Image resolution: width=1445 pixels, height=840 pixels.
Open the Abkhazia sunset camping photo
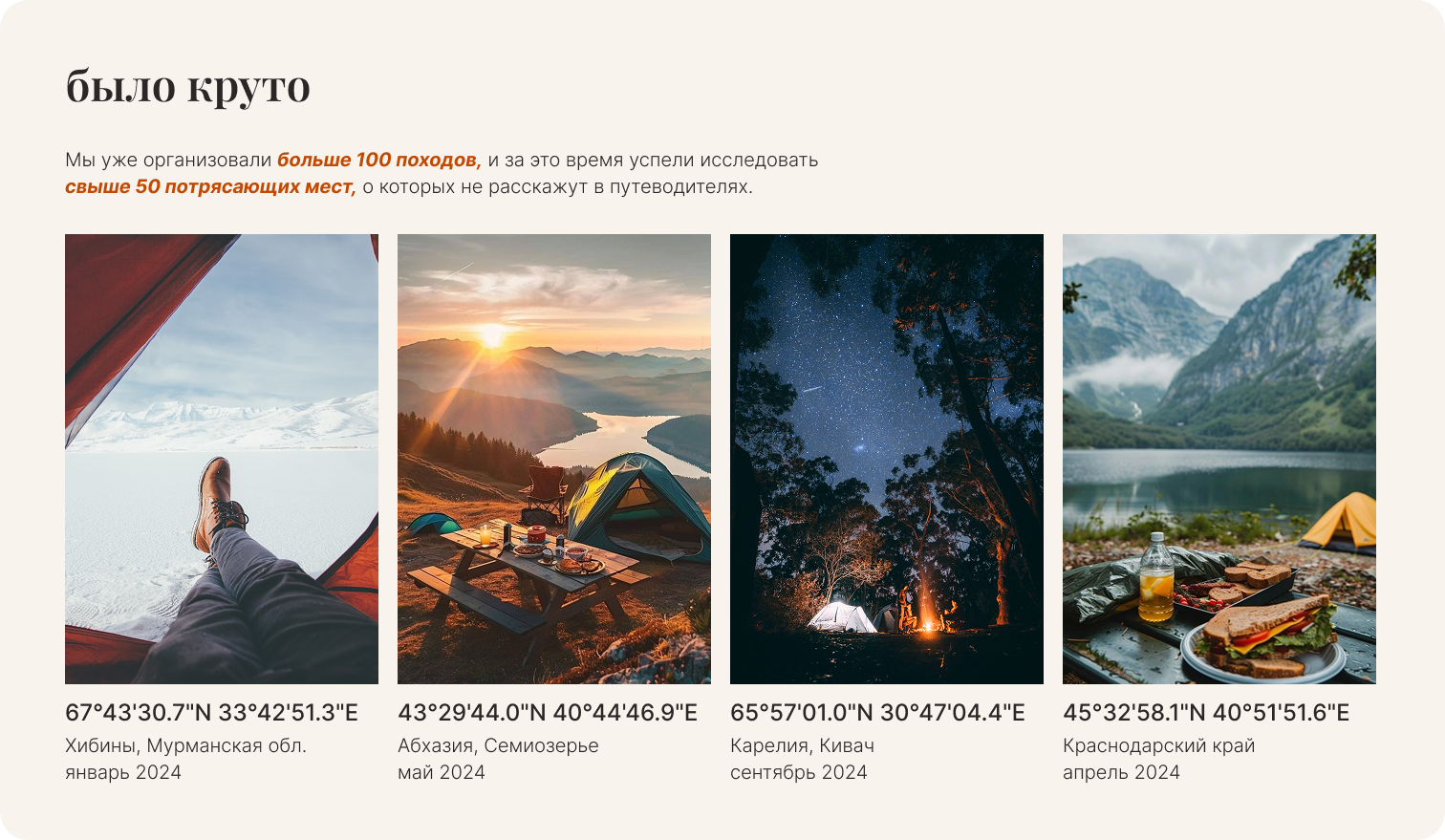coord(554,459)
